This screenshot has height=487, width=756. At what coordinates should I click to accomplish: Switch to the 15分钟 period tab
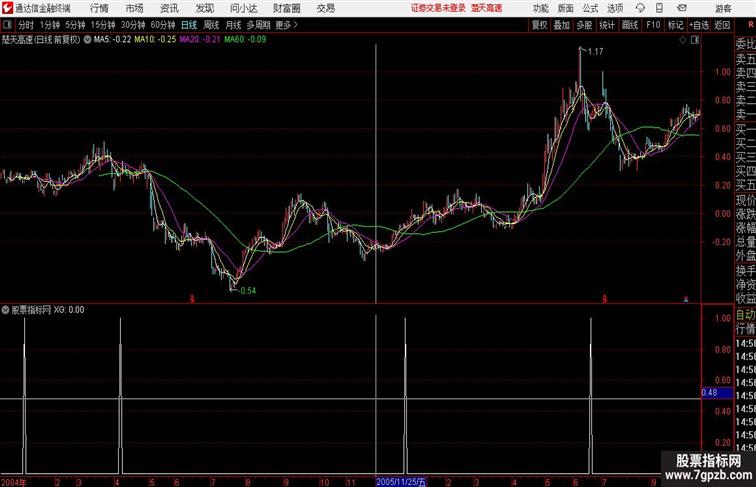(x=103, y=25)
